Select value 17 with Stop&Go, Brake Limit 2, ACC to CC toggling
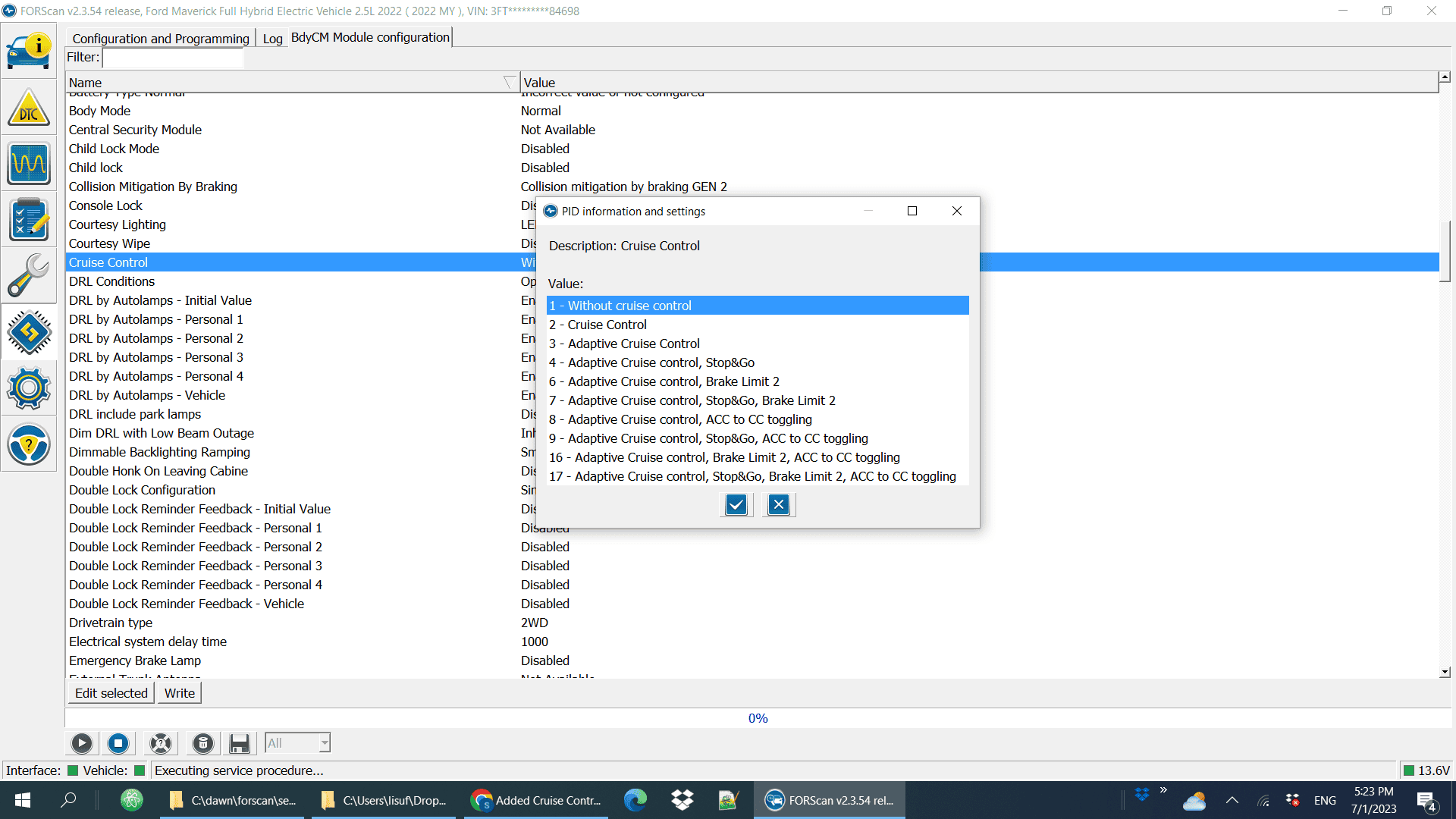This screenshot has height=819, width=1456. (x=758, y=476)
